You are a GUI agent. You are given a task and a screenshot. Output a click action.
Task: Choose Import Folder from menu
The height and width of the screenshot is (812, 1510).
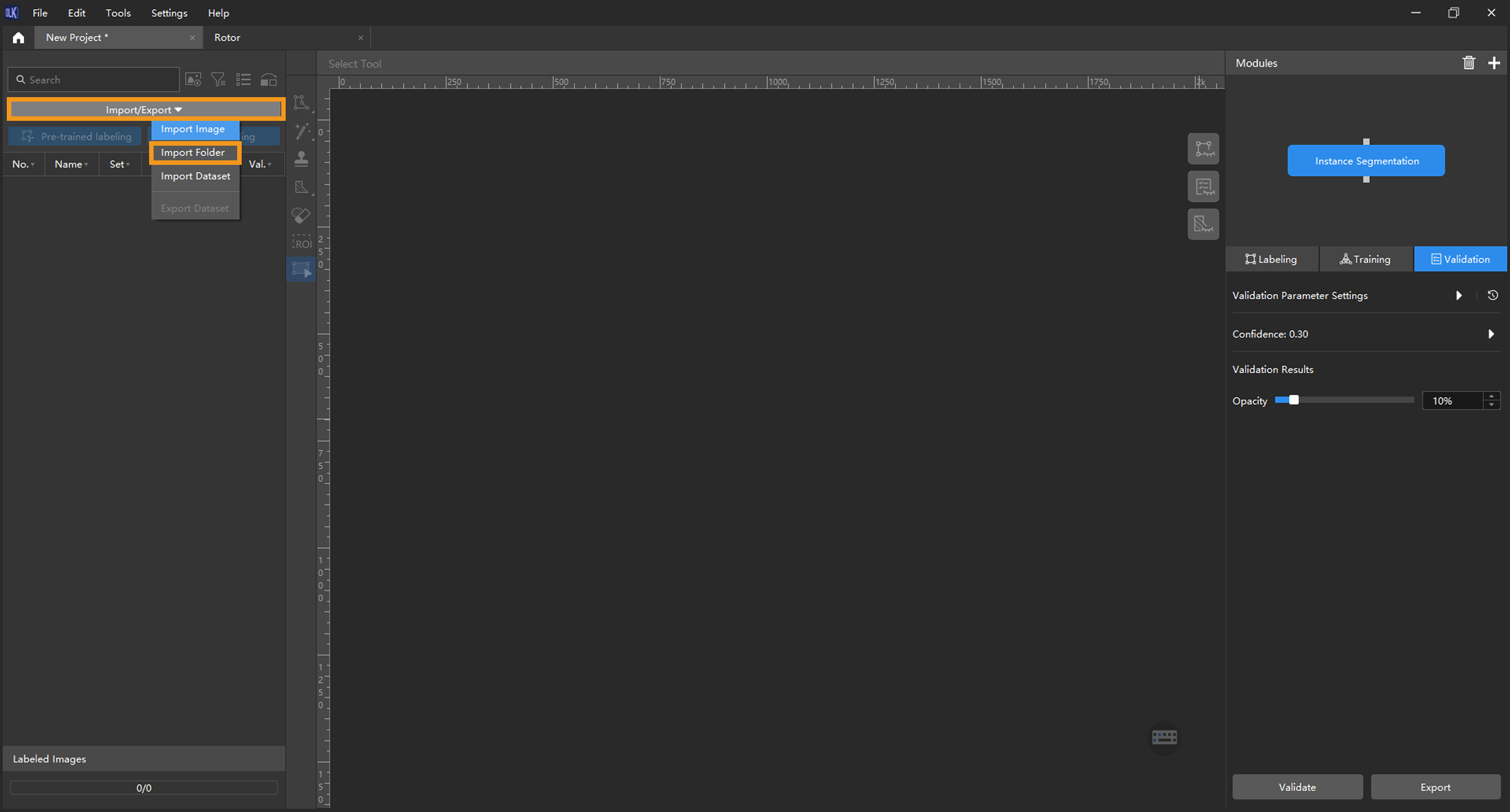(x=193, y=152)
